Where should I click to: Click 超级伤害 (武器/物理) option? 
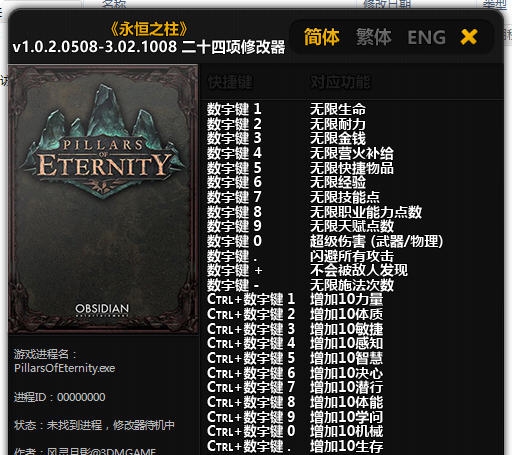tap(377, 241)
